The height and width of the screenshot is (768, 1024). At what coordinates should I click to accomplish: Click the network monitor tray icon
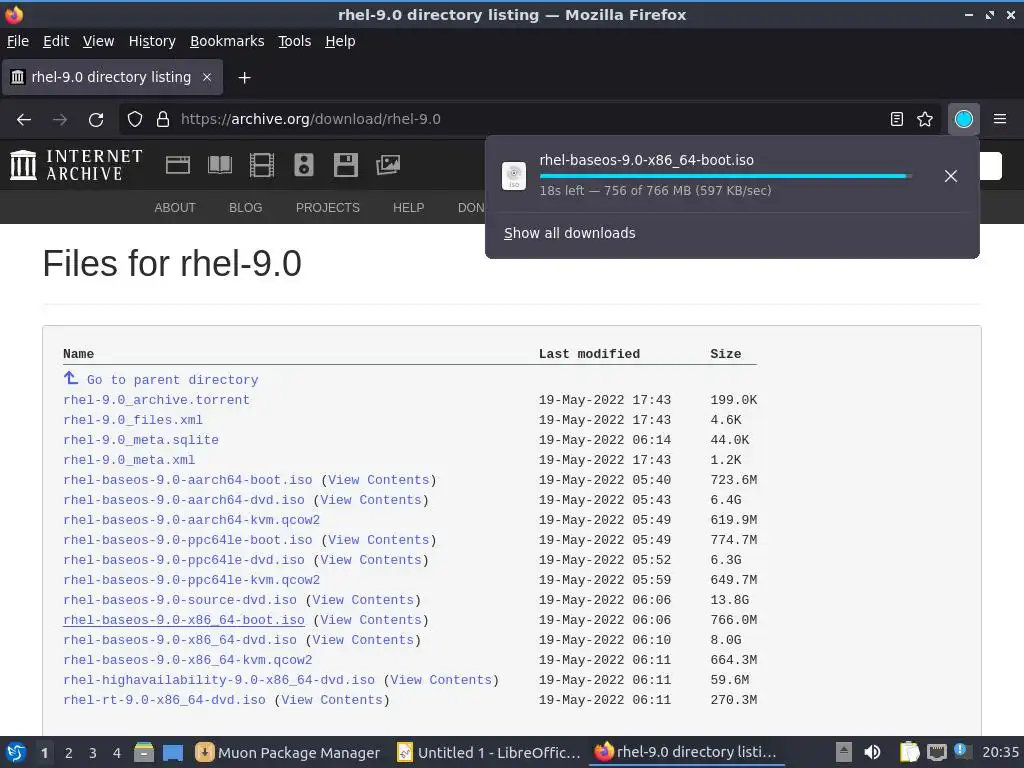[936, 752]
